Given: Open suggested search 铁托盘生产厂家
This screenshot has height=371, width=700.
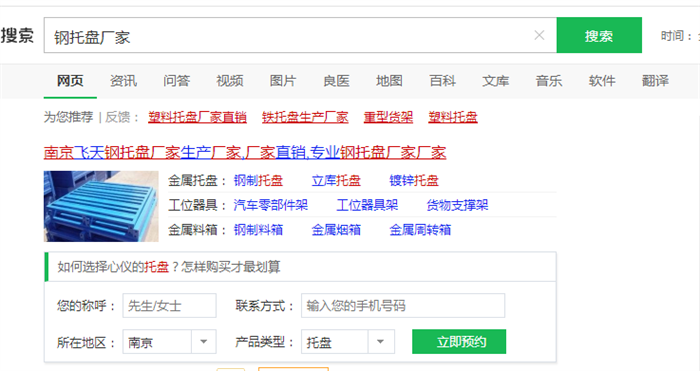Looking at the screenshot, I should click(305, 117).
